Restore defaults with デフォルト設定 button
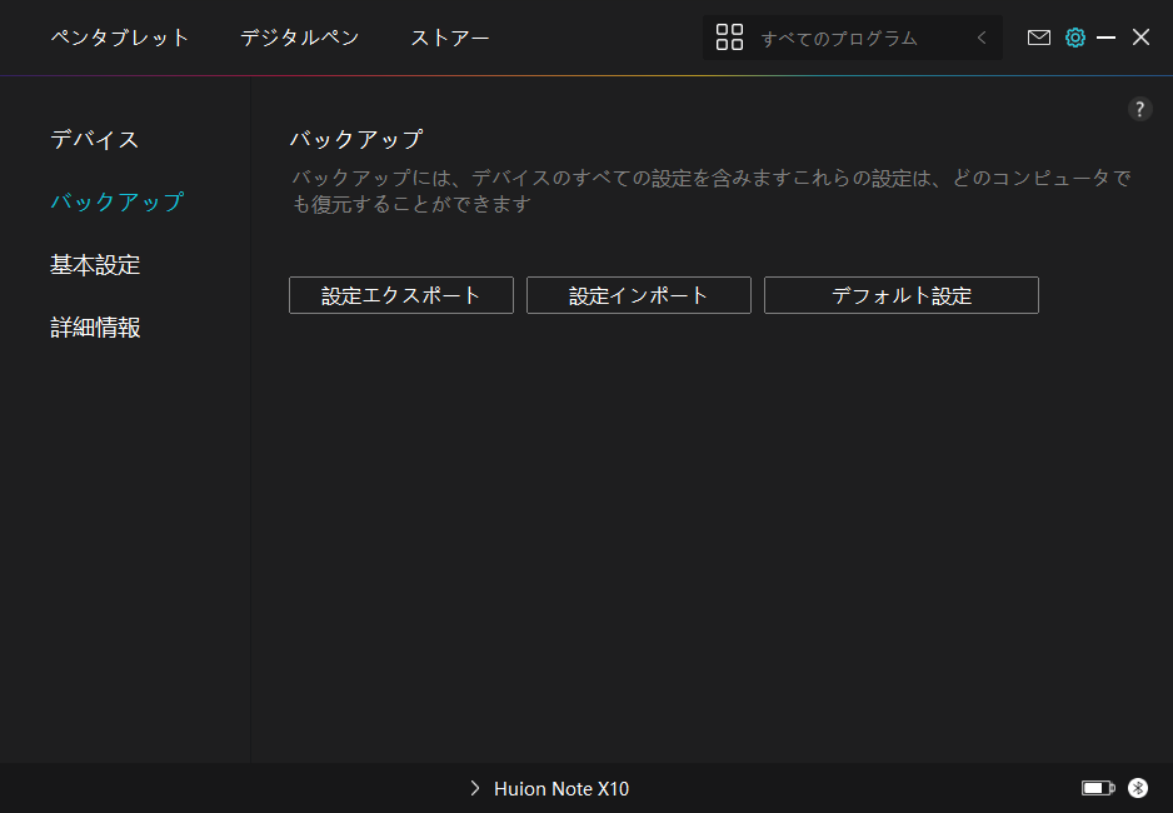Screen dimensions: 1173x813 click(x=901, y=296)
